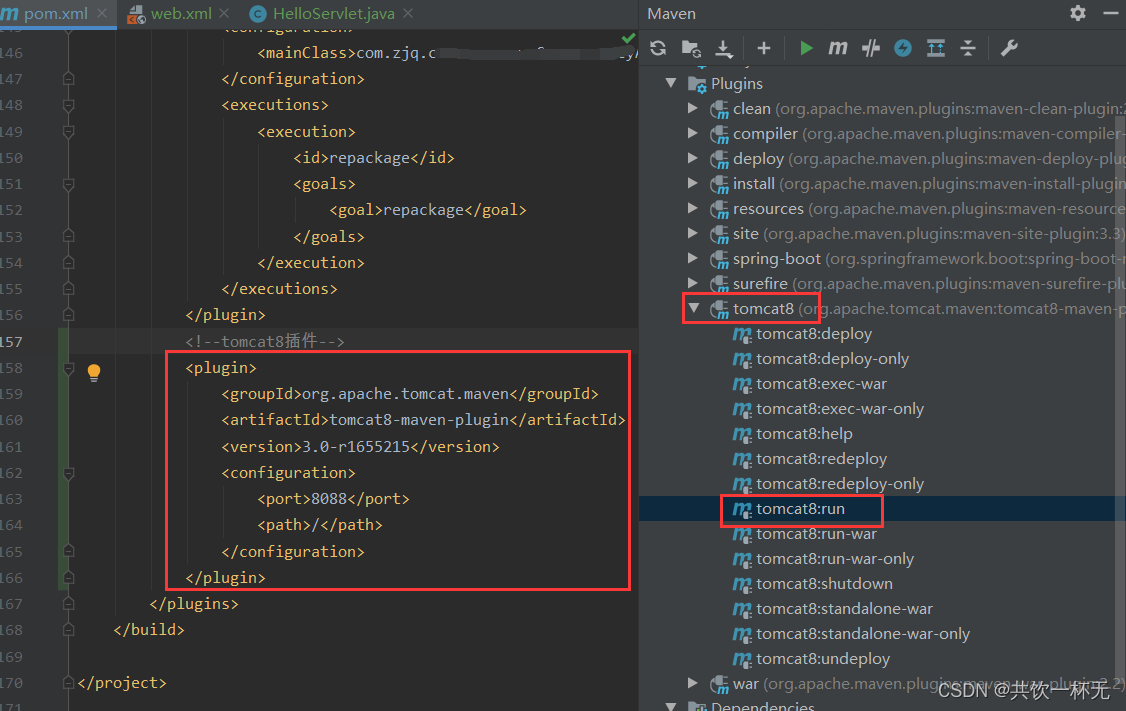This screenshot has width=1126, height=711.
Task: Expand the war plugin node
Action: click(x=692, y=683)
